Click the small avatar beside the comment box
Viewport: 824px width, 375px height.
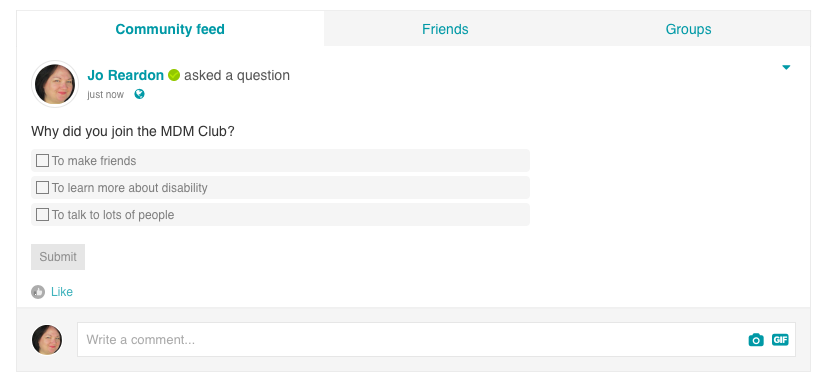[47, 339]
